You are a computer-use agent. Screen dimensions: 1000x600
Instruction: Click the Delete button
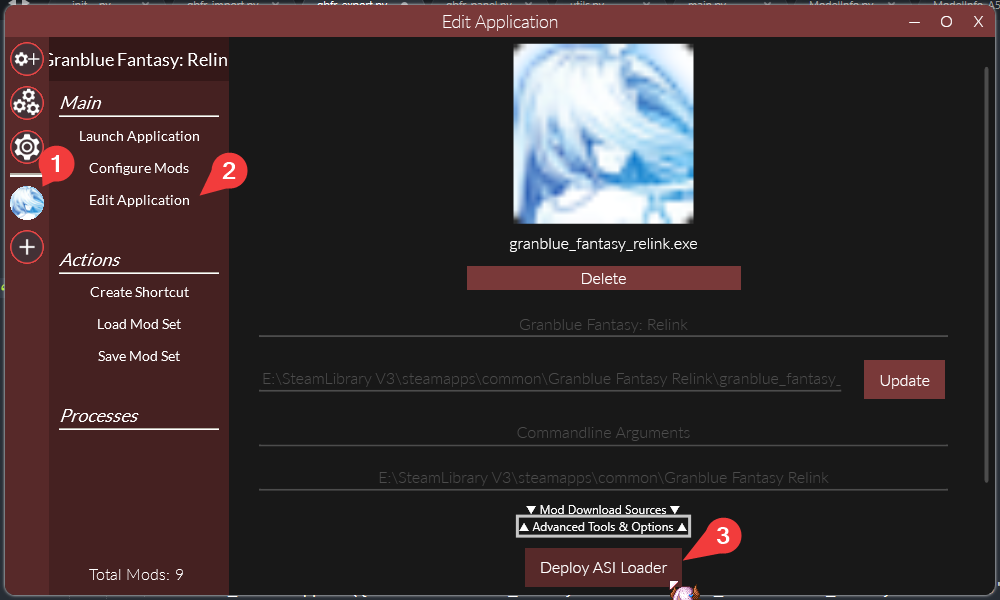point(603,278)
